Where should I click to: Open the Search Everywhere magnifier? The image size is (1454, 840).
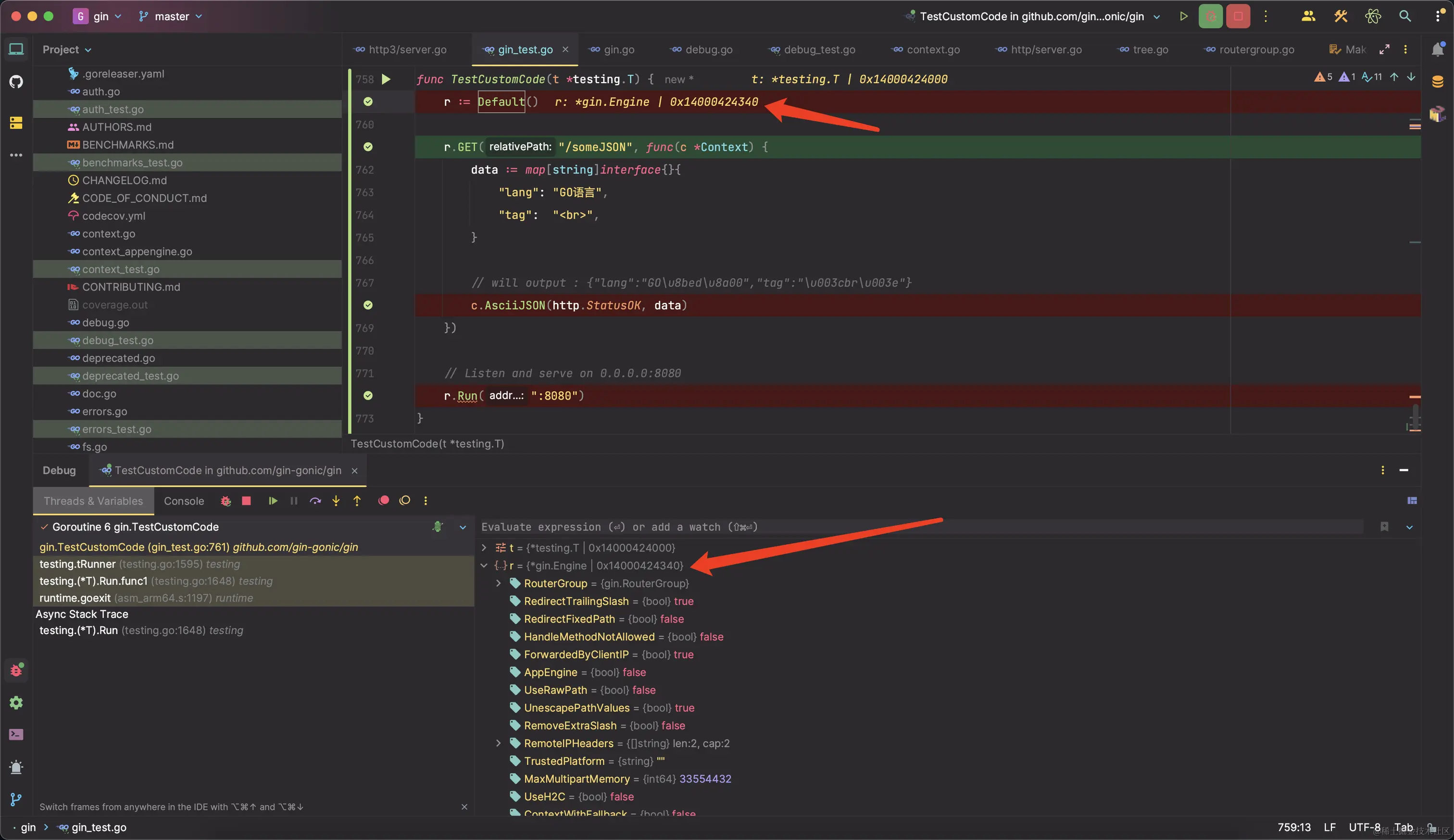click(1405, 16)
